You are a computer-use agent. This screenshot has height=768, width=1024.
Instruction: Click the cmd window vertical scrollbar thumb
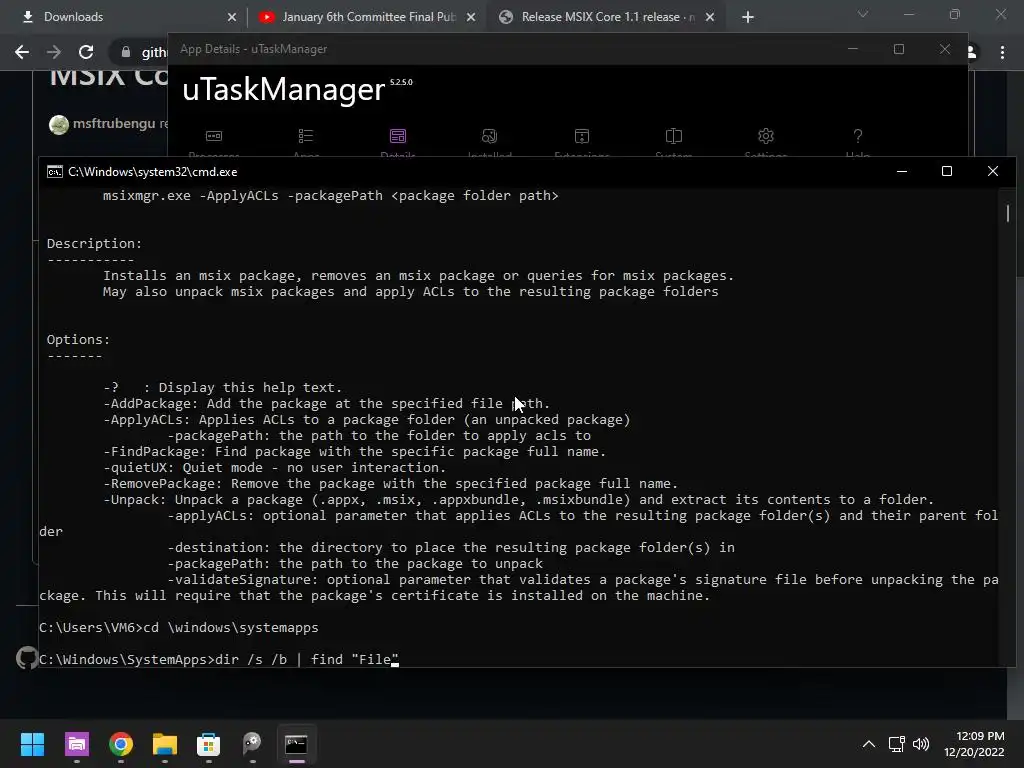click(1008, 213)
